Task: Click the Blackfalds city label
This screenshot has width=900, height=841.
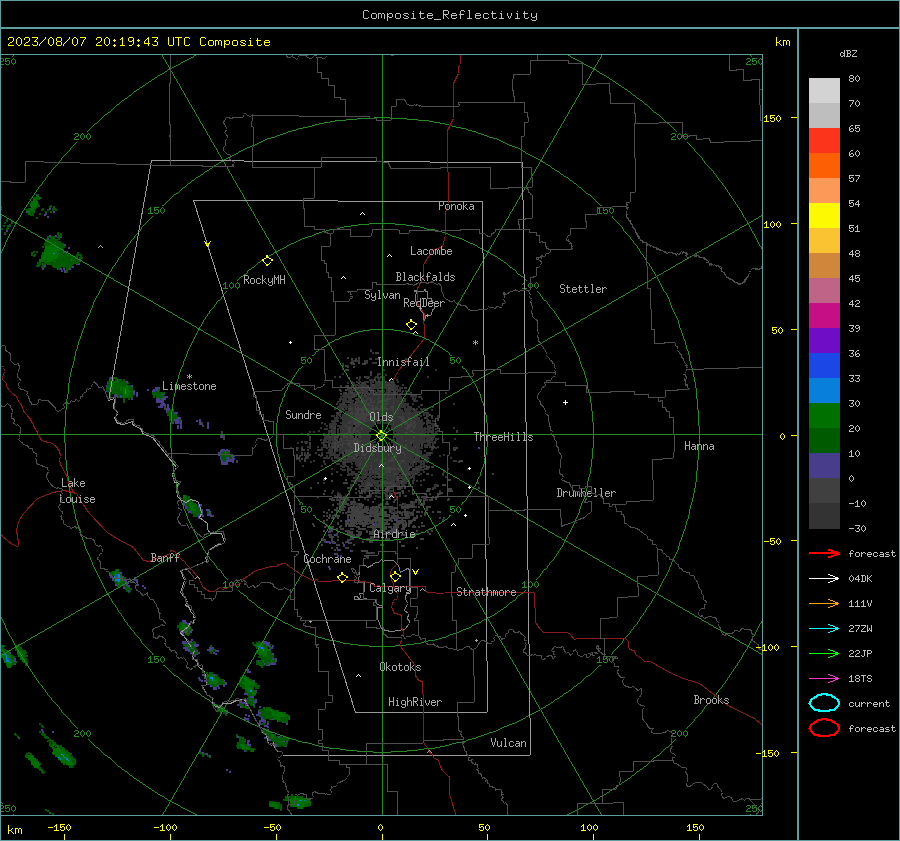Action: 425,277
